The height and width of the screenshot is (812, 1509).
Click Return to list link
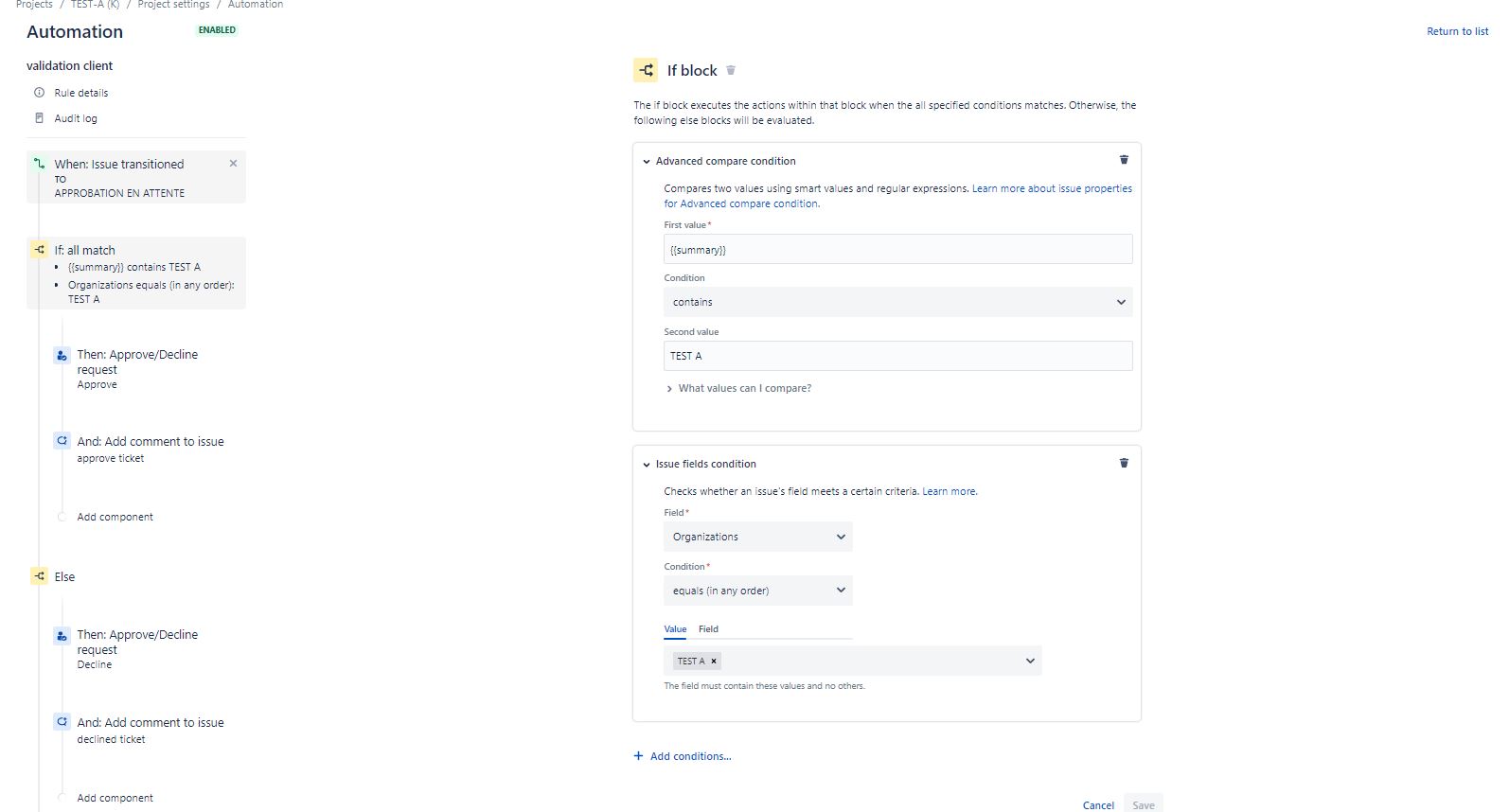1458,31
